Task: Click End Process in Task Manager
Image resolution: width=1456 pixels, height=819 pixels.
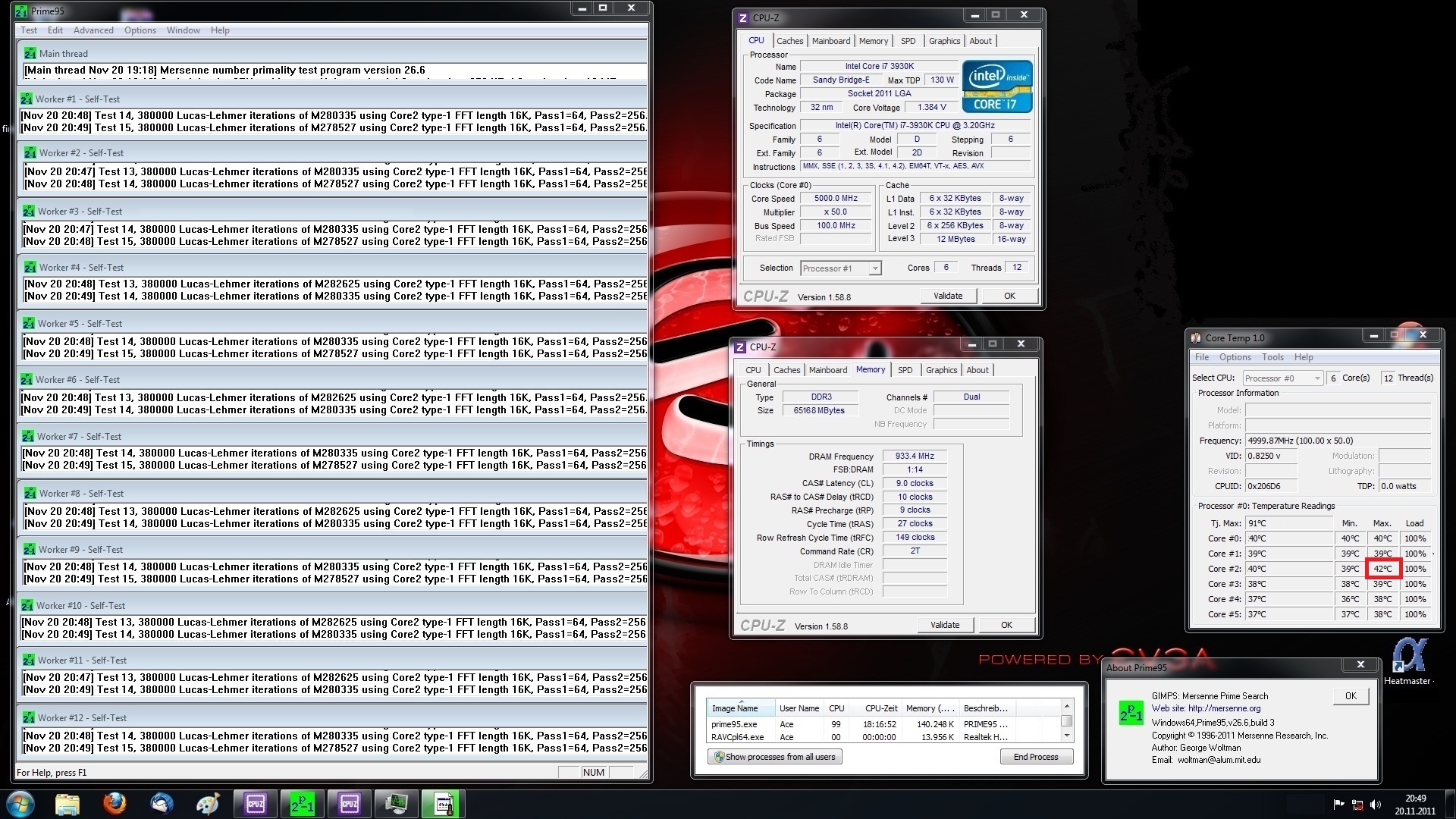Action: pos(1036,757)
